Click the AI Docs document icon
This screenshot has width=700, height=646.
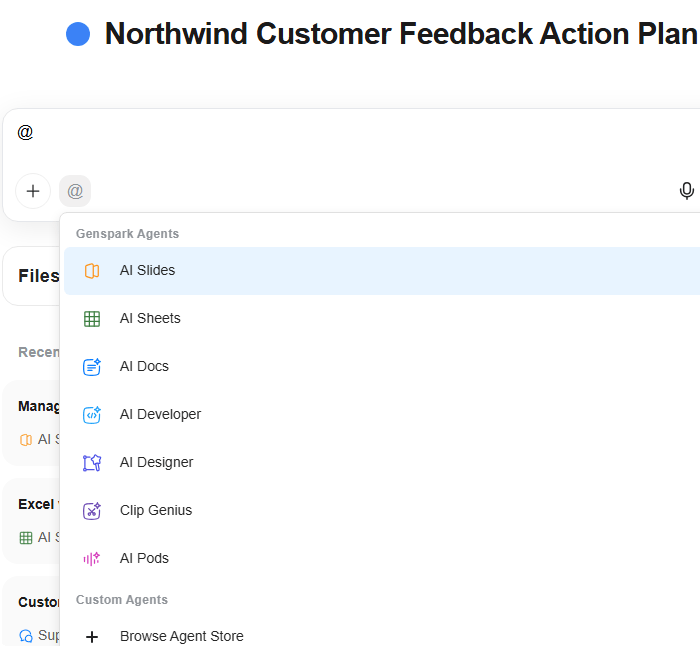pos(92,367)
